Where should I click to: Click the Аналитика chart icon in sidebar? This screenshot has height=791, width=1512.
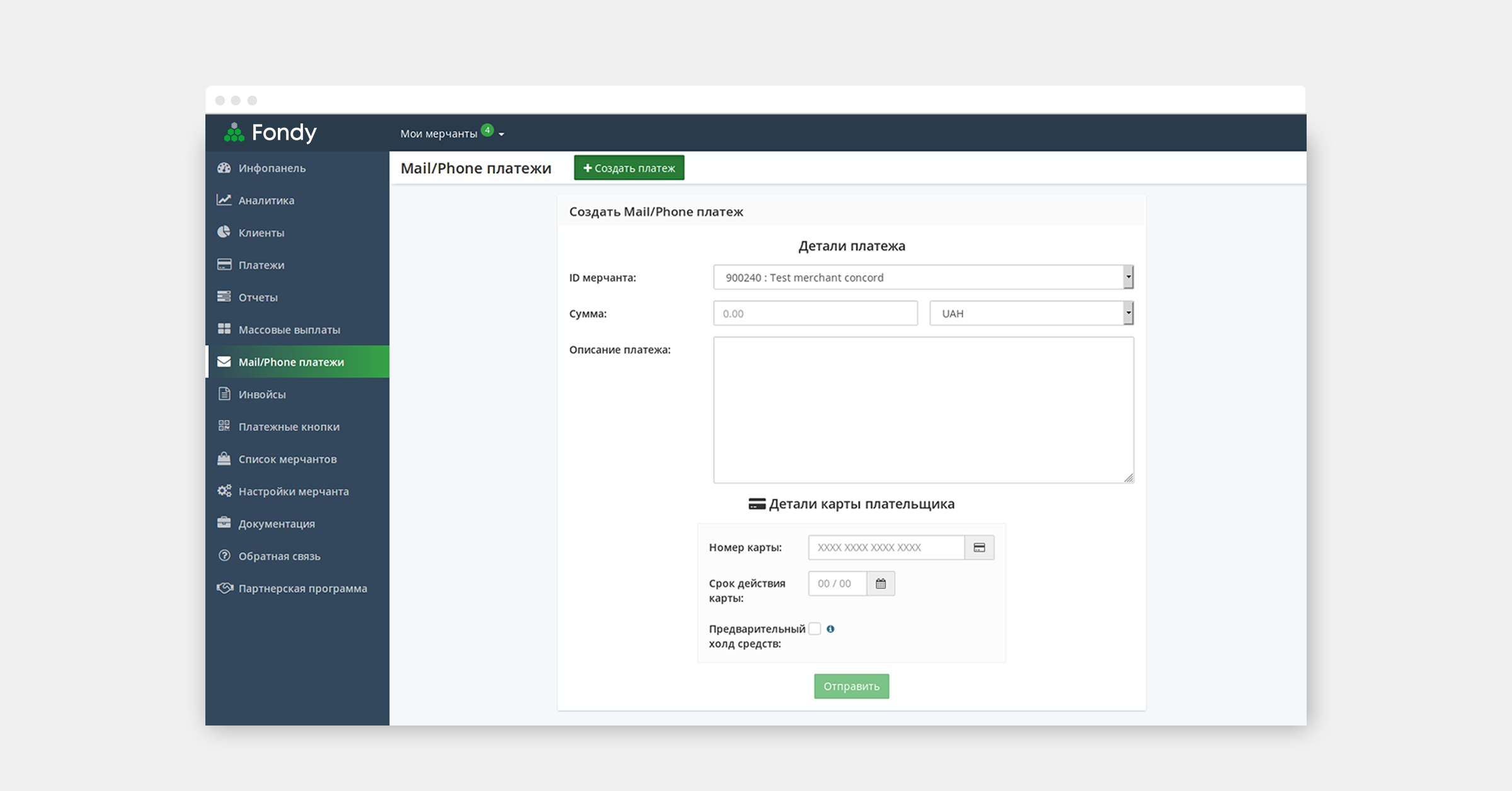[224, 200]
